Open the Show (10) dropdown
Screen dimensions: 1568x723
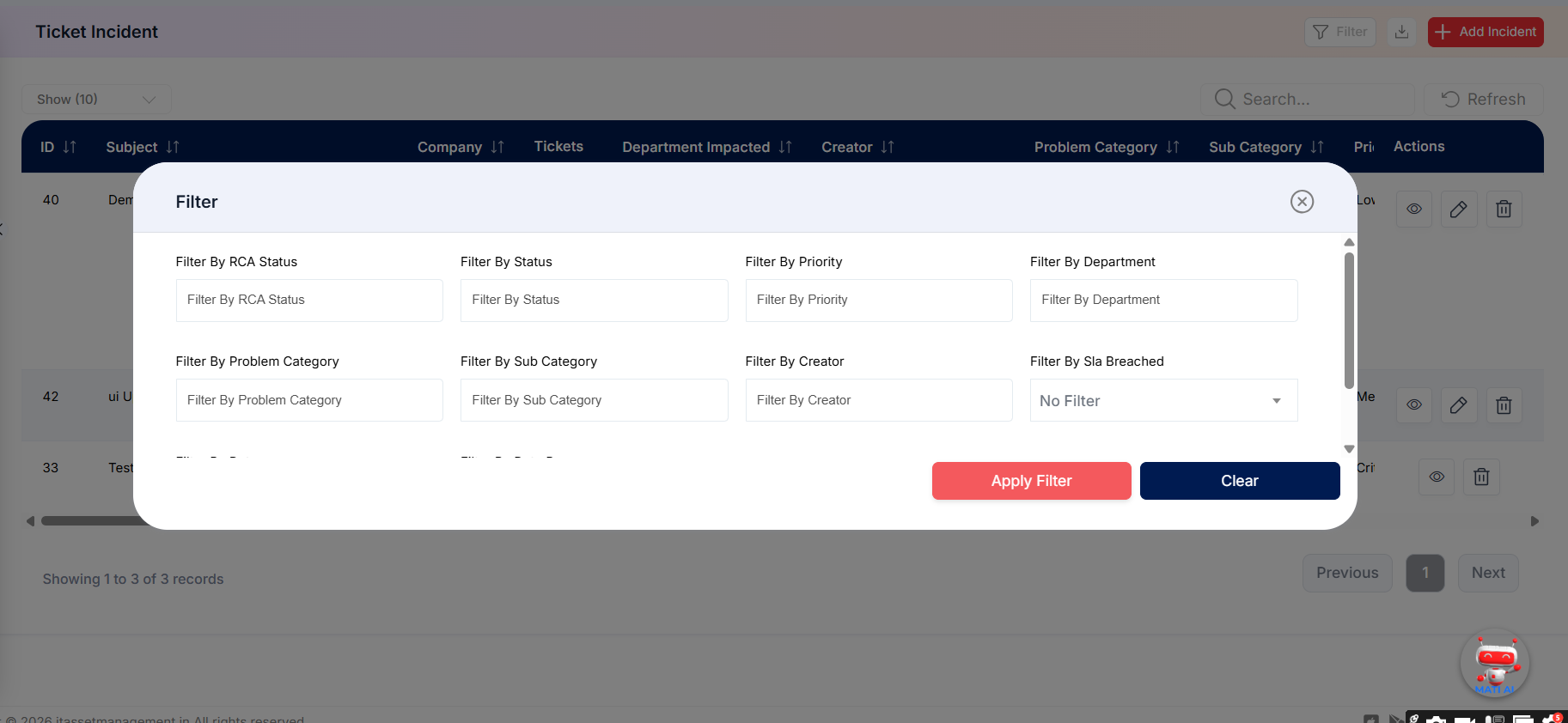pos(96,100)
